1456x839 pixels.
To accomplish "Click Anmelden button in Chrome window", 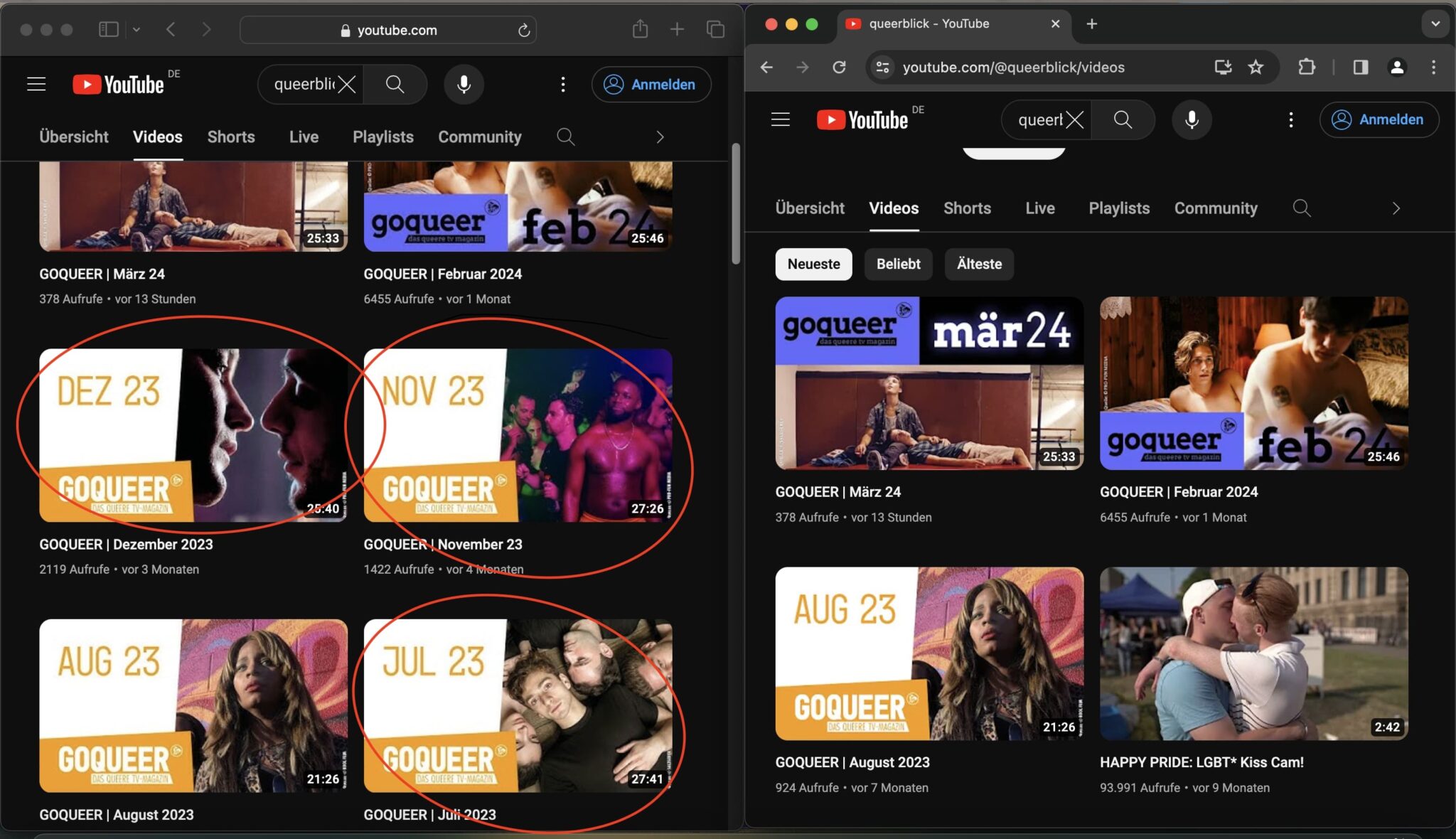I will point(1379,119).
